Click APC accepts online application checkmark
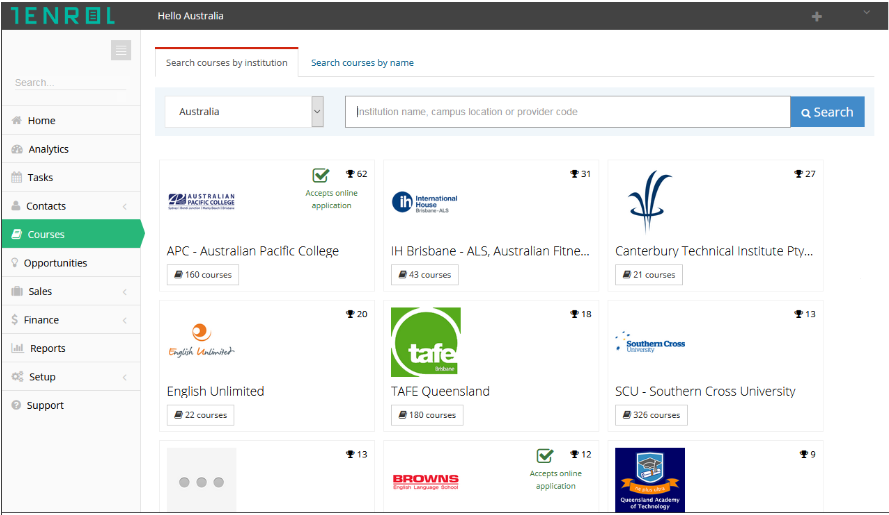This screenshot has height=515, width=889. (x=321, y=175)
